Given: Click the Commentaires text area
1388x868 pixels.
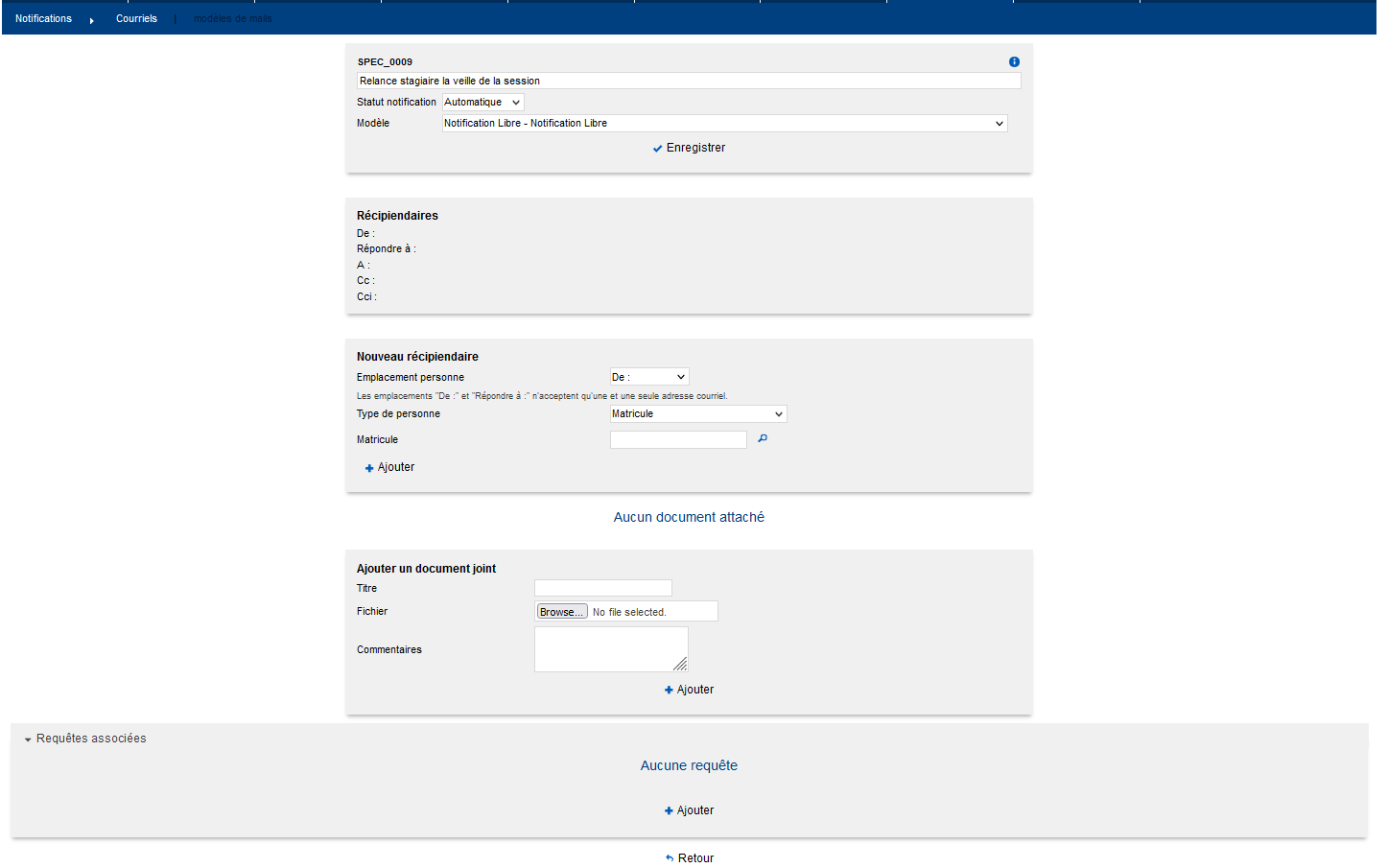Looking at the screenshot, I should pyautogui.click(x=610, y=649).
